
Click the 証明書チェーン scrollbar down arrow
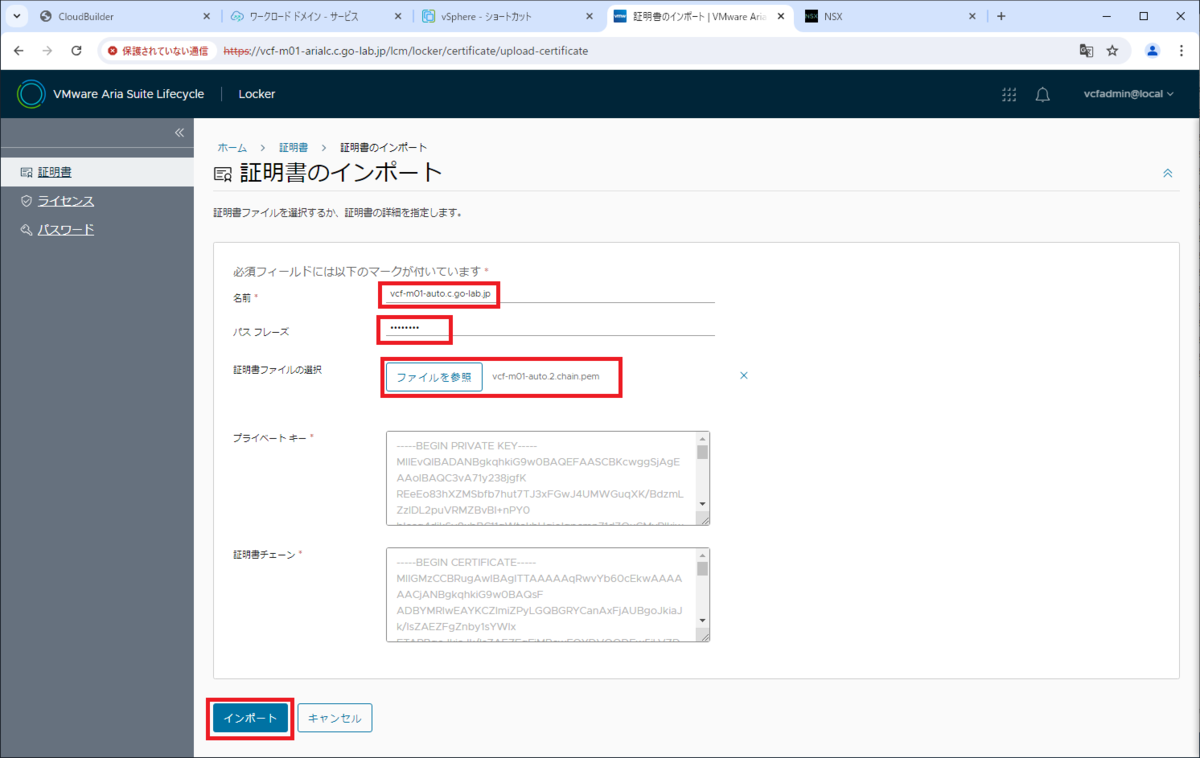[x=702, y=620]
